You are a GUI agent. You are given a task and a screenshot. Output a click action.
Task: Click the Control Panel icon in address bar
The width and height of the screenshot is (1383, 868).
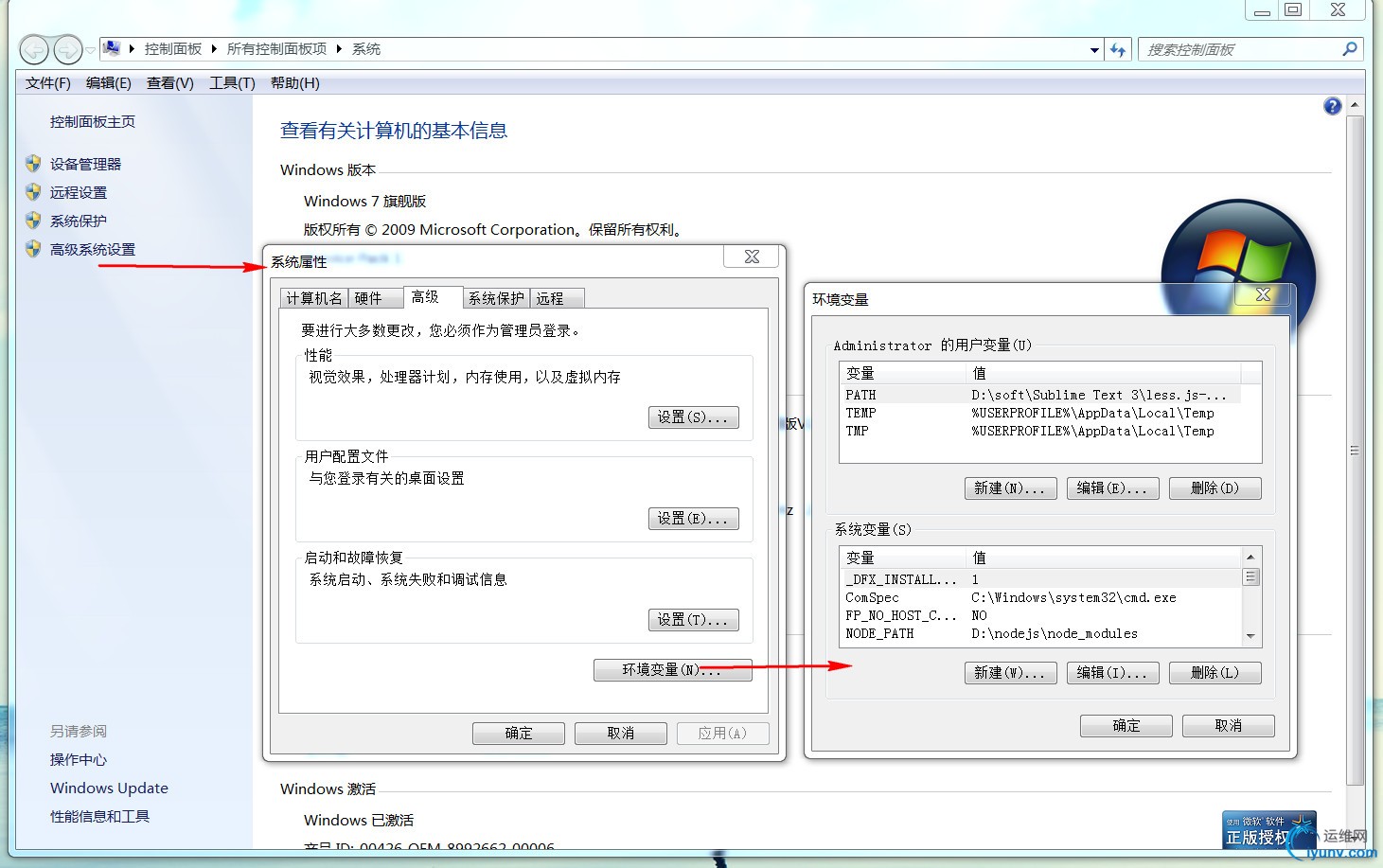112,48
